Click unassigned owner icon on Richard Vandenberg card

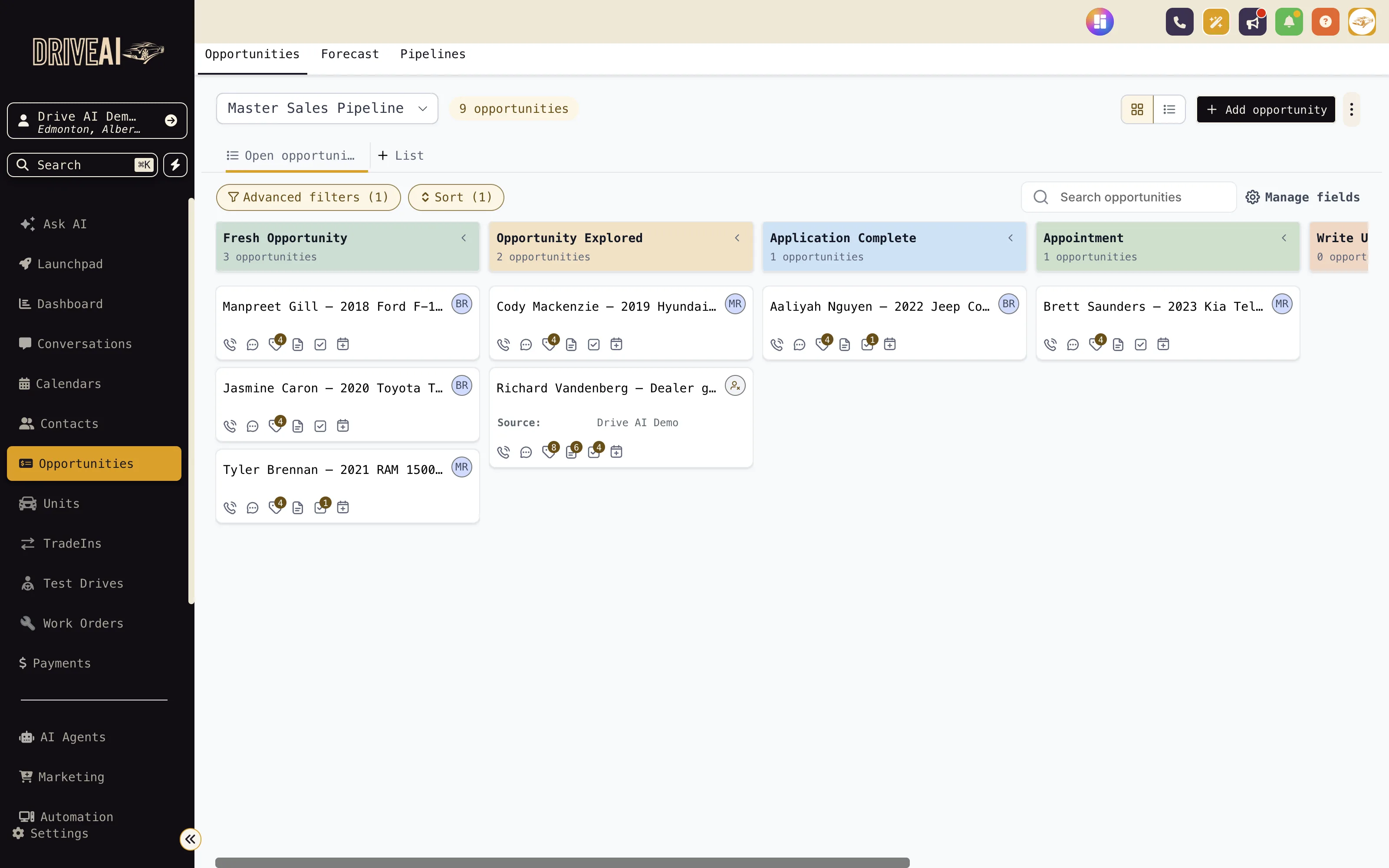tap(735, 385)
